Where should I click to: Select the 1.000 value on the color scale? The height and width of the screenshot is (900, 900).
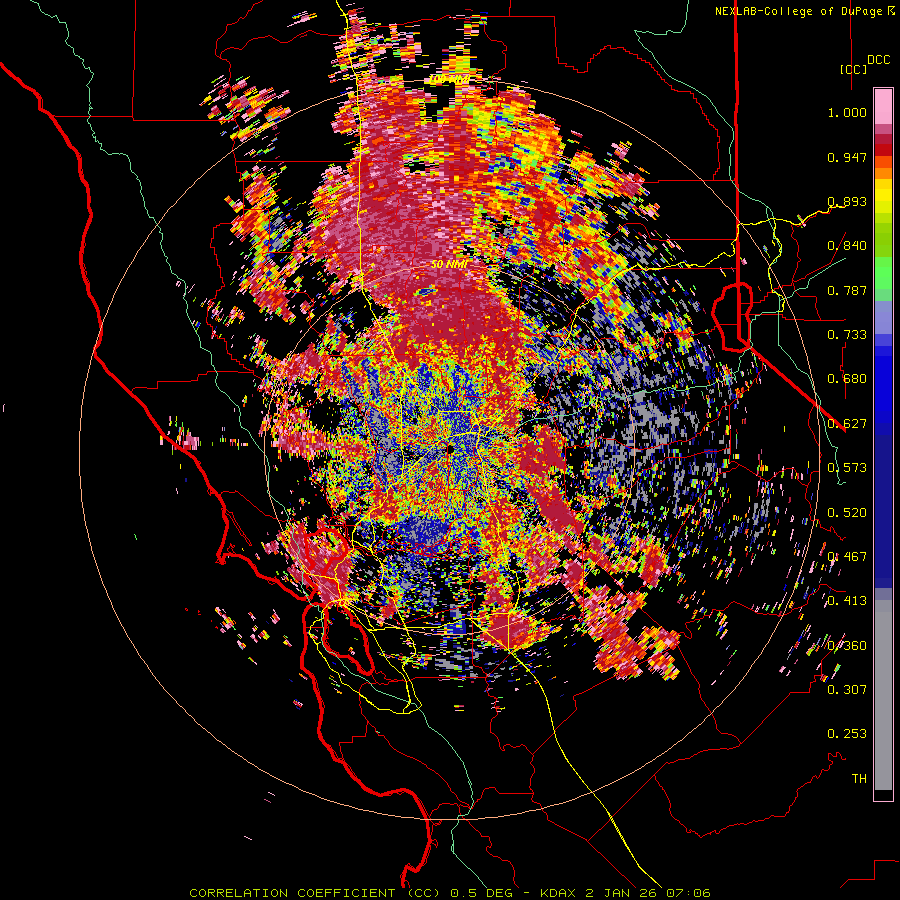[x=847, y=112]
